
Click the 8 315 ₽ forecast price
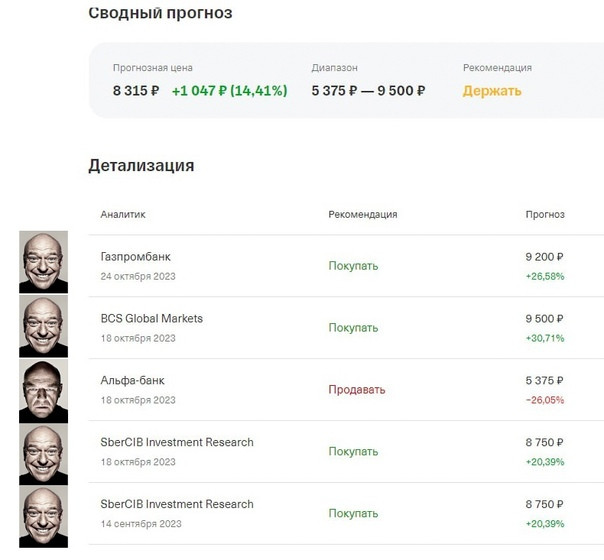click(136, 91)
